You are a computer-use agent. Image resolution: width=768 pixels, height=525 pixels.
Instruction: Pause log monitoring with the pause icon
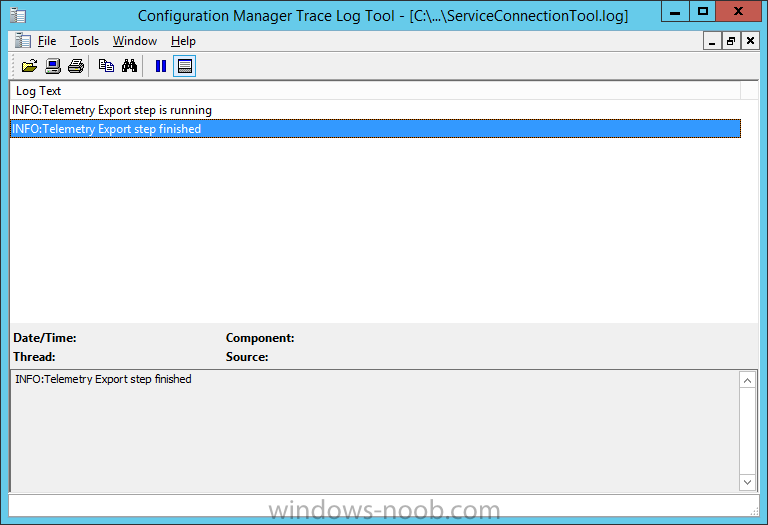(x=161, y=66)
